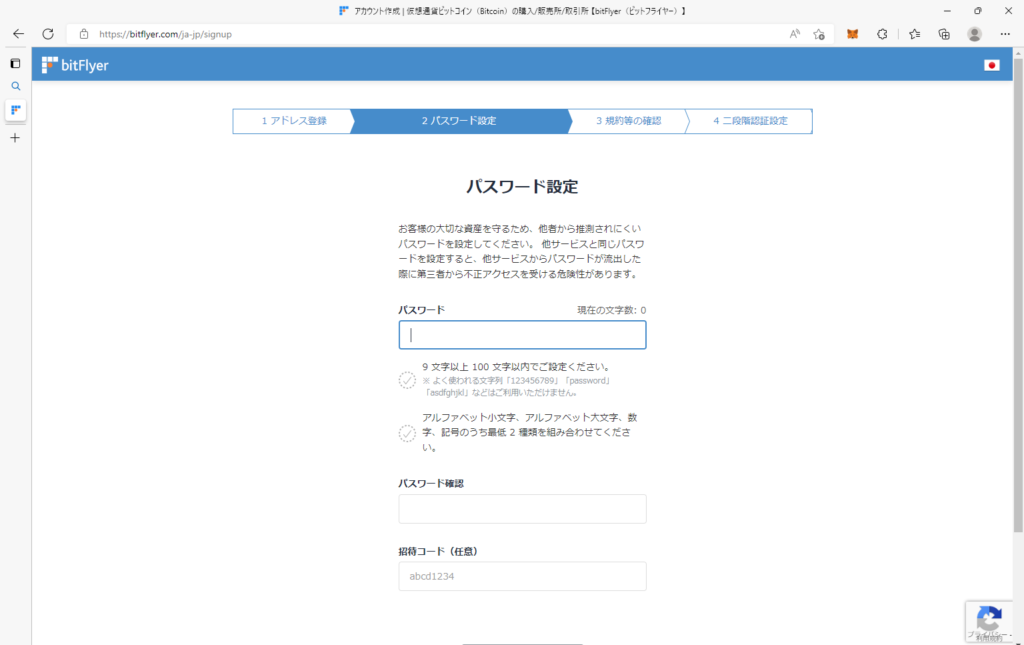Screen dimensions: 1024x645
Task: Open Japan flag language selector
Action: (x=991, y=65)
